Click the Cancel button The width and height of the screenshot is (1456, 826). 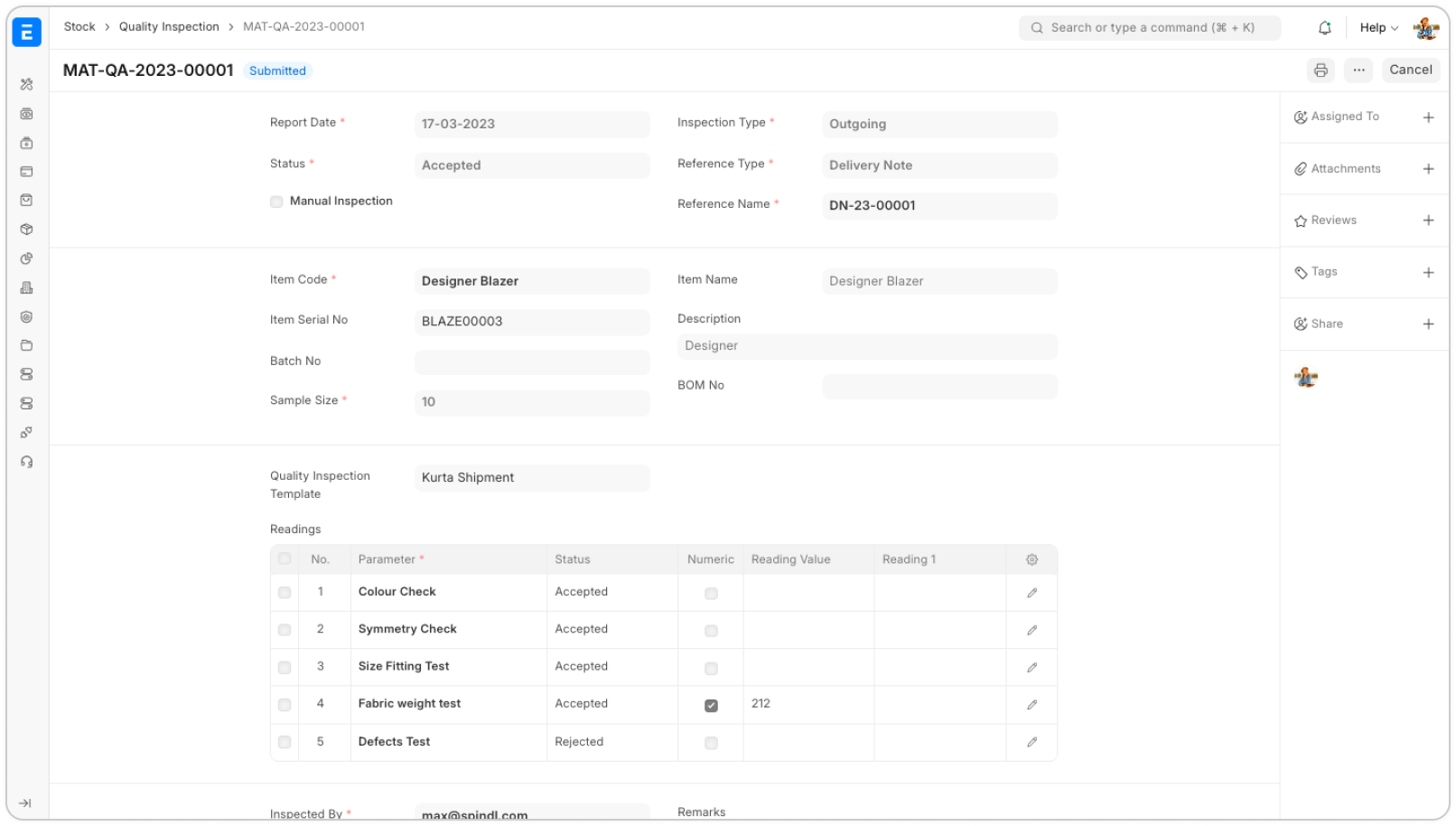1410,70
